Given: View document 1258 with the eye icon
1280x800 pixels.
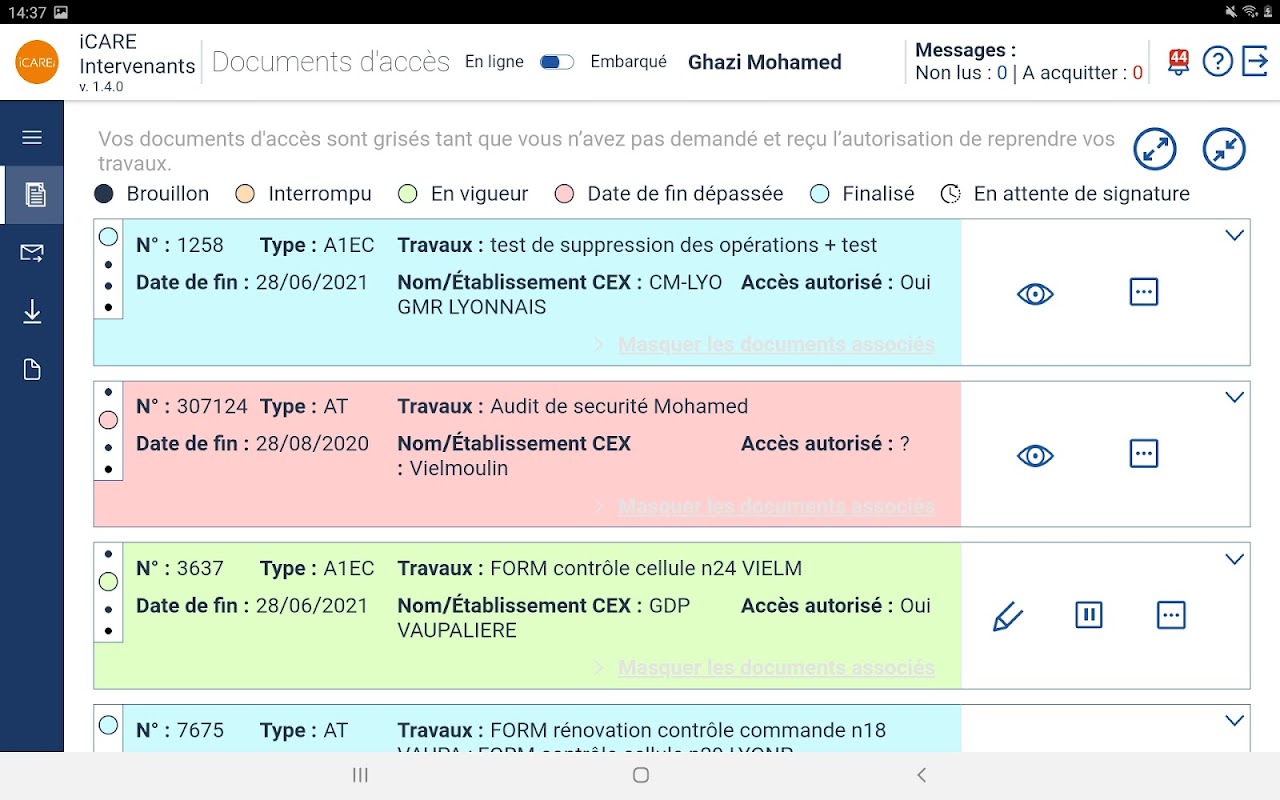Looking at the screenshot, I should point(1035,294).
